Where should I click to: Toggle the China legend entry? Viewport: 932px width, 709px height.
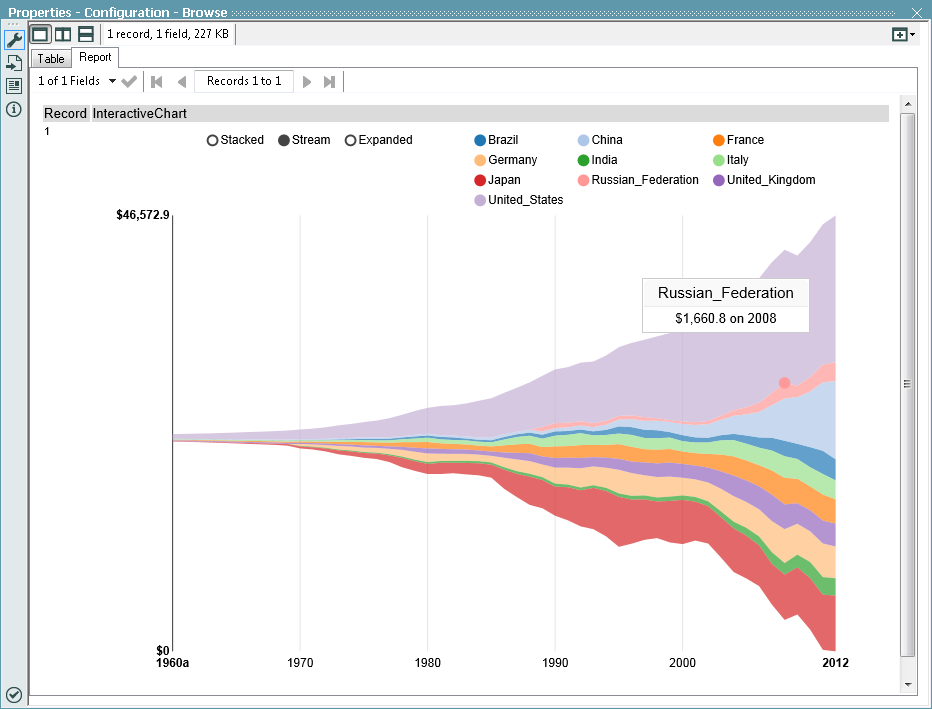[606, 140]
